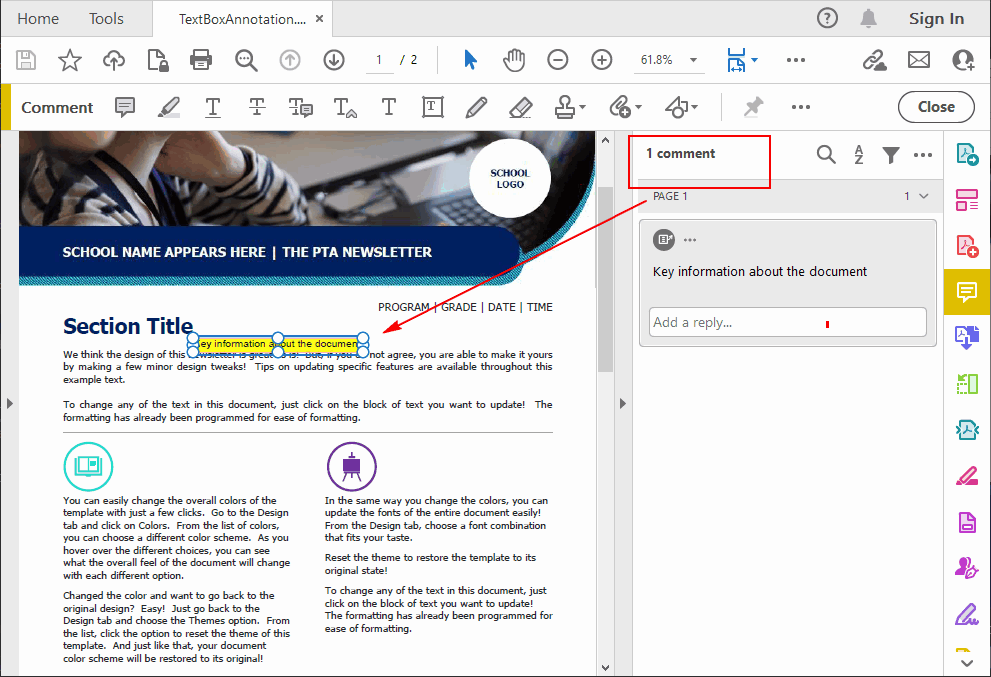The width and height of the screenshot is (991, 677).
Task: Print the document using the printer icon
Action: [200, 60]
